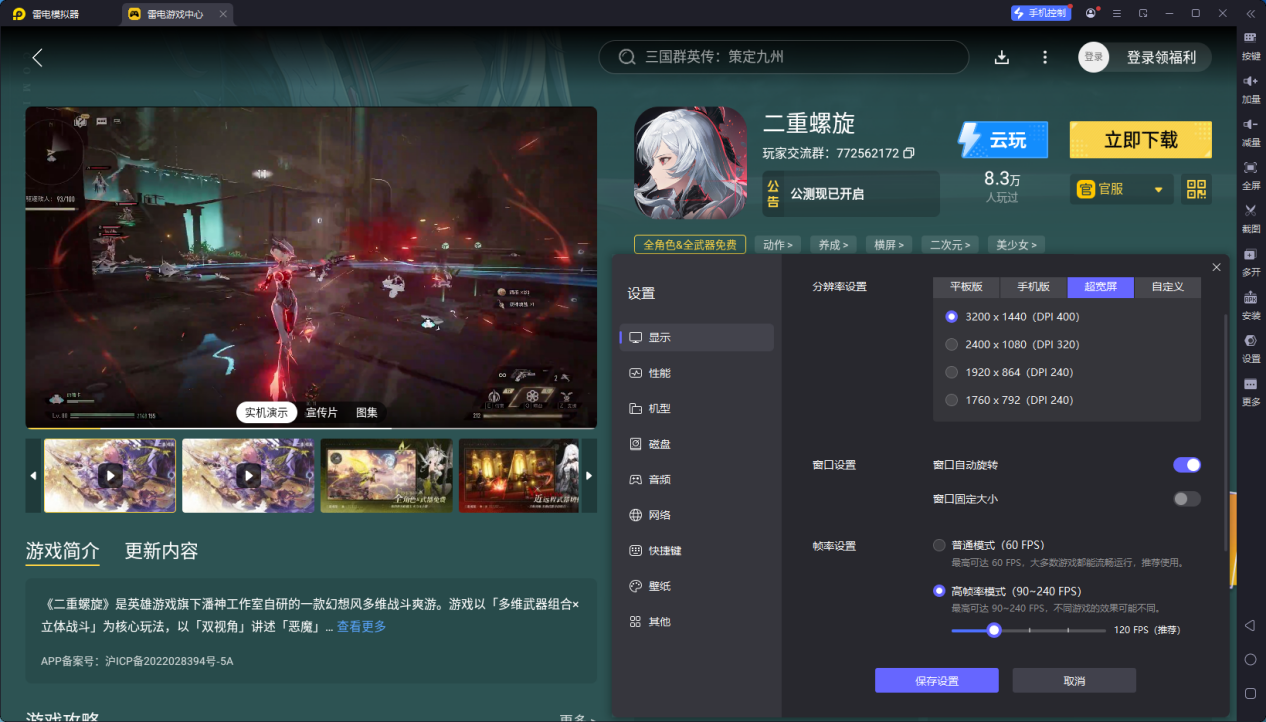The height and width of the screenshot is (722, 1266).
Task: Expand the 美少女 tag chevron
Action: (x=1035, y=245)
